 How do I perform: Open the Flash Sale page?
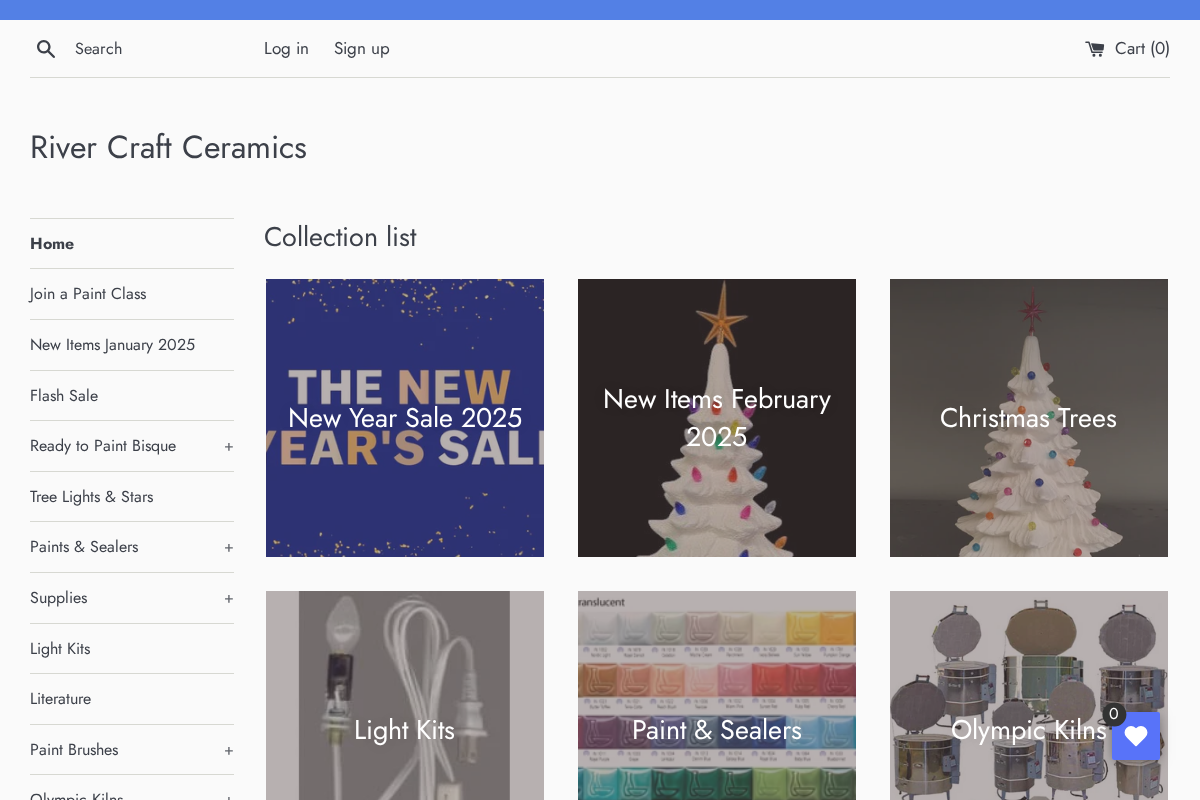point(64,395)
